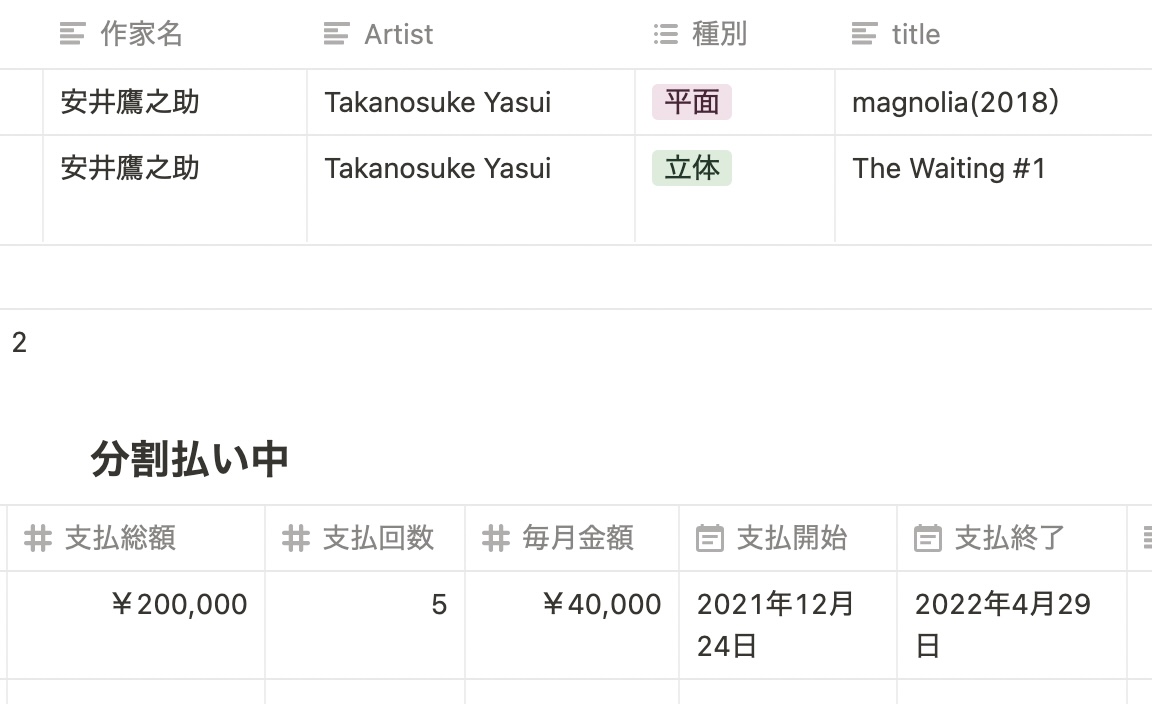This screenshot has width=1152, height=704.
Task: Click the calendar icon beside 支払終了 header
Action: [927, 538]
